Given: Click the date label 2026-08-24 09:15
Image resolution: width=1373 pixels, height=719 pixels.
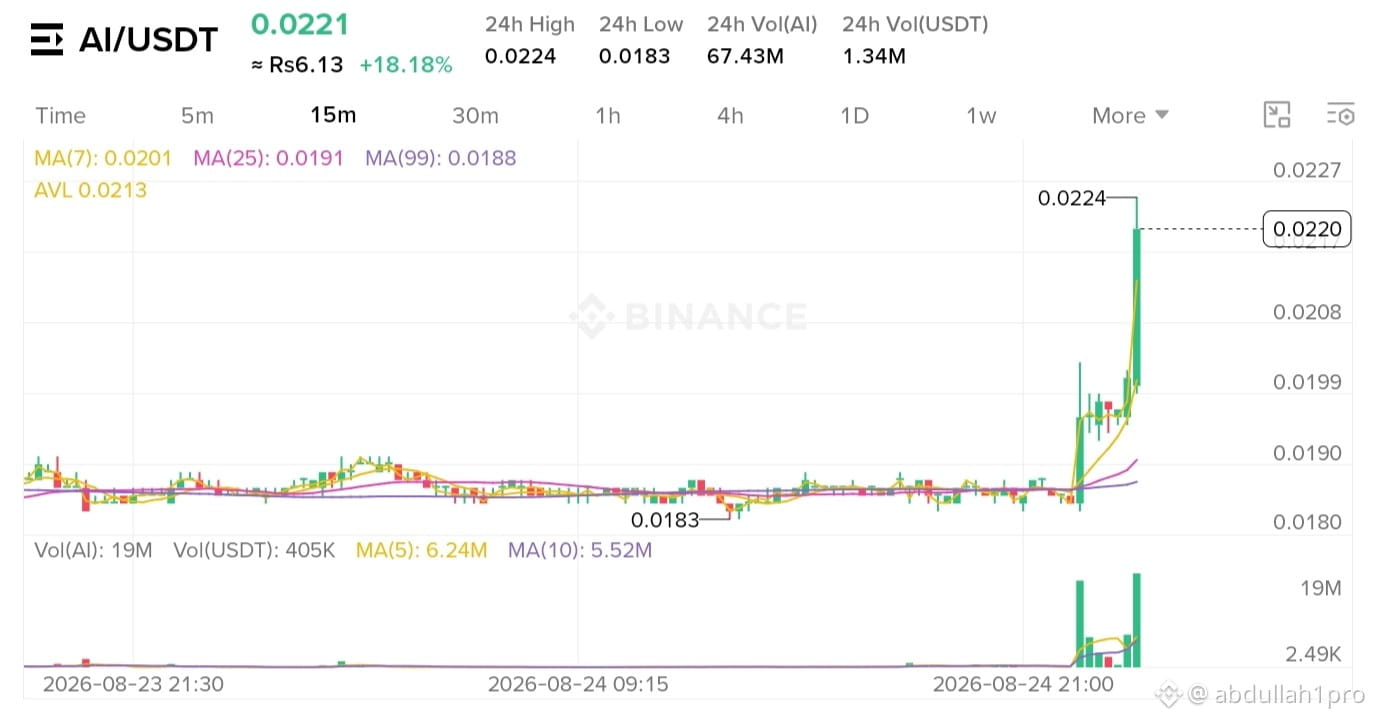Looking at the screenshot, I should [x=578, y=685].
